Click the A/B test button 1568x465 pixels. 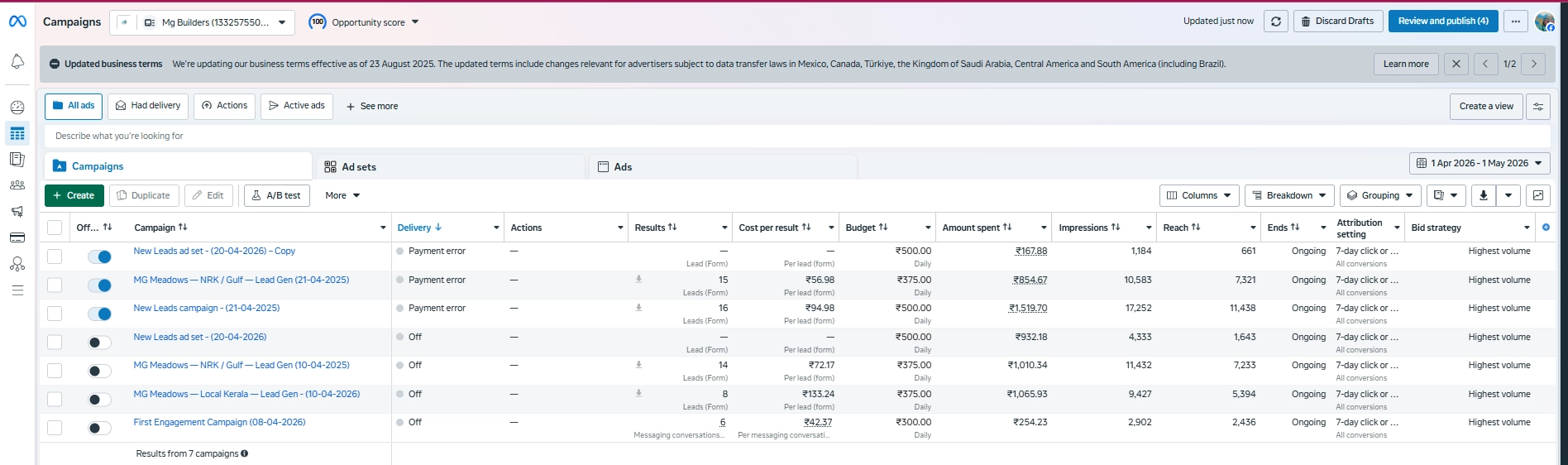[277, 195]
